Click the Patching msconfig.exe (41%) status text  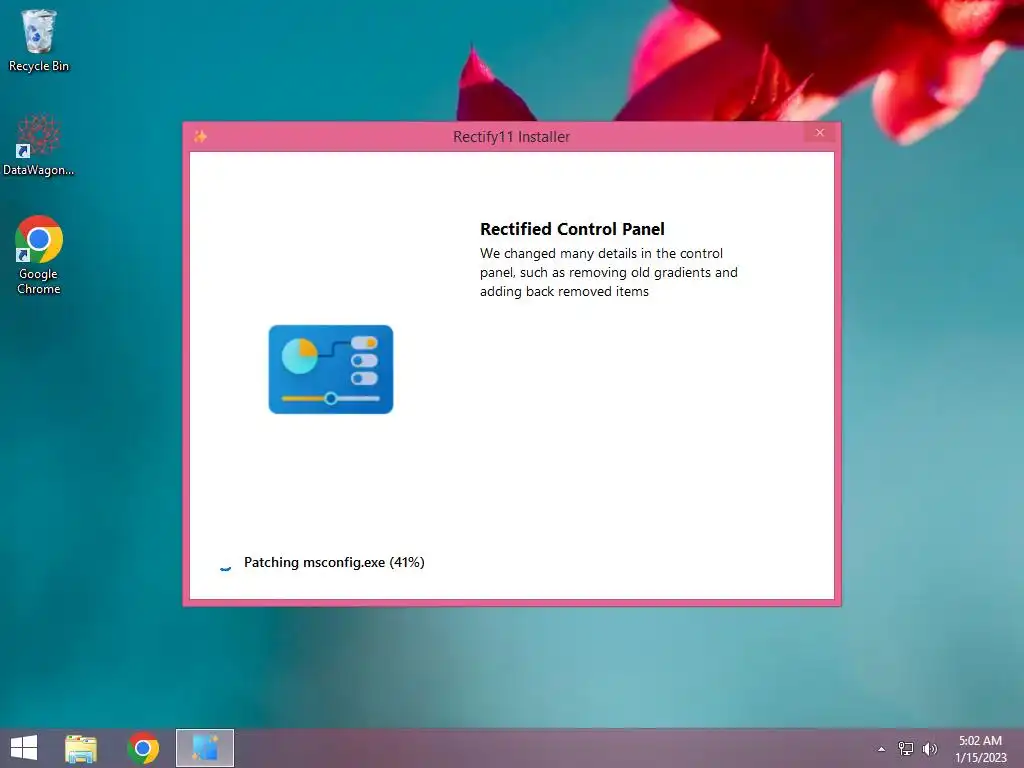334,562
